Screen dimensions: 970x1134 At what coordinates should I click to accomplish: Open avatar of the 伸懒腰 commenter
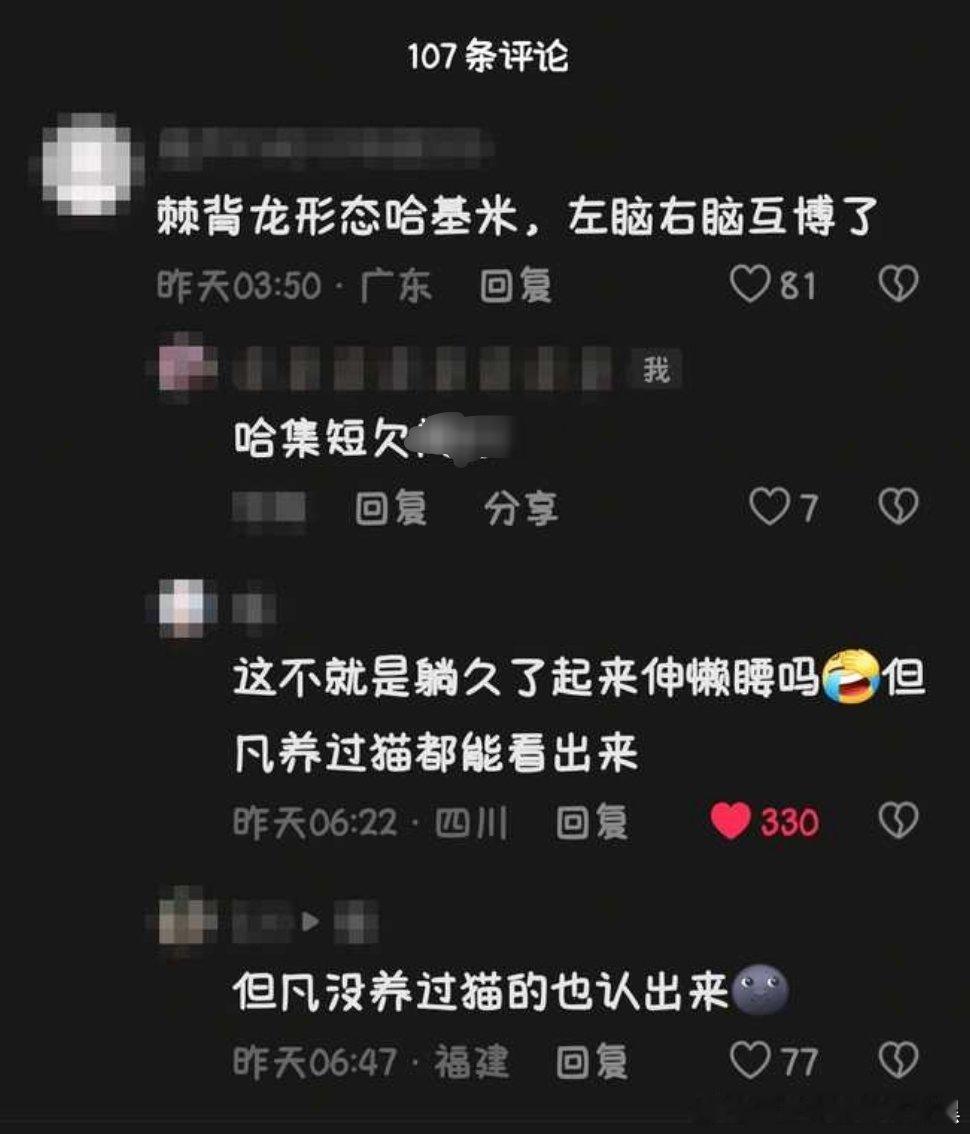[x=186, y=608]
